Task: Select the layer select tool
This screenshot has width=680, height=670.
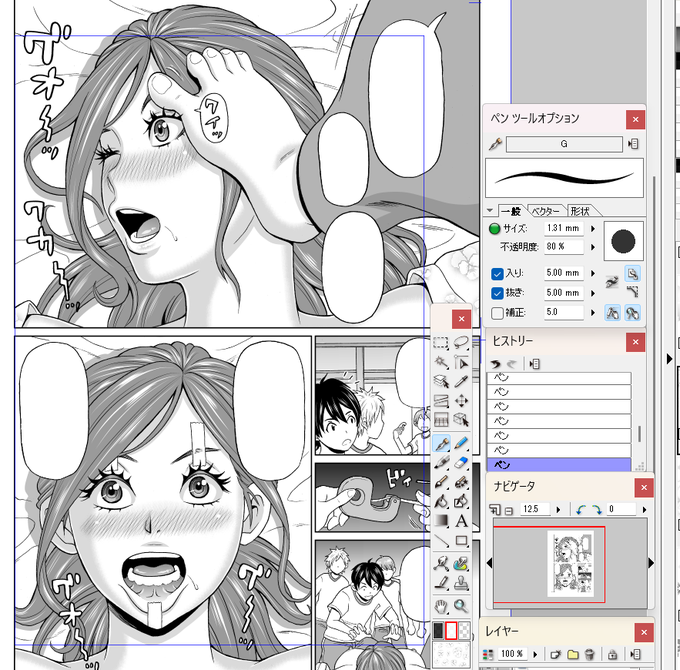Action: click(441, 381)
